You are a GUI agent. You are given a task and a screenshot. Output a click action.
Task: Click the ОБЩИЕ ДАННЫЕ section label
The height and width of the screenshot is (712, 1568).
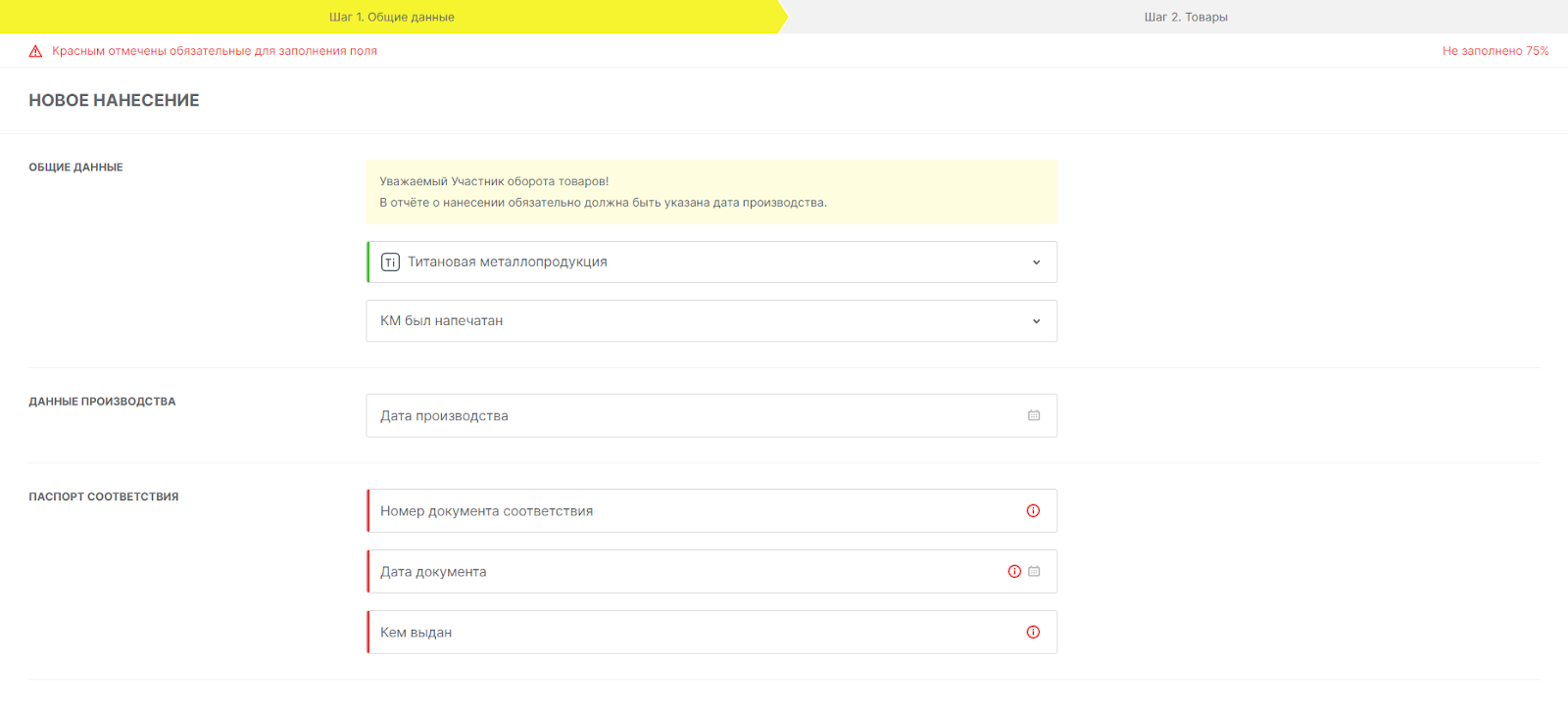75,167
